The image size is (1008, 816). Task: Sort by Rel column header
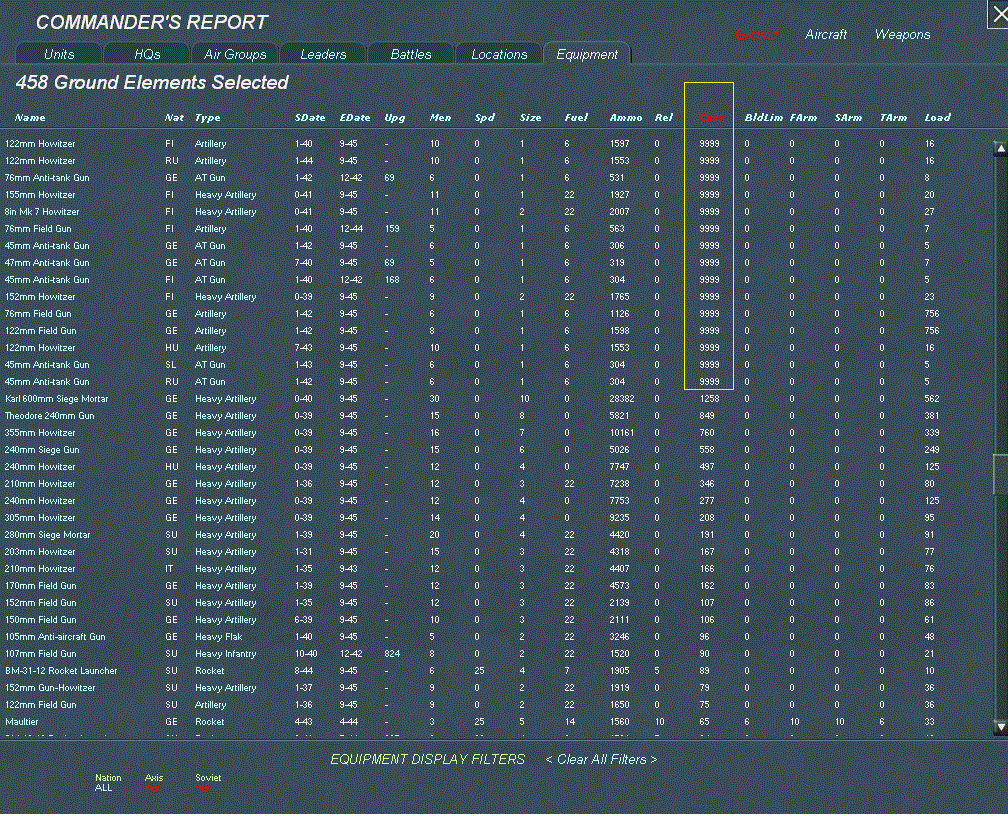click(x=664, y=118)
